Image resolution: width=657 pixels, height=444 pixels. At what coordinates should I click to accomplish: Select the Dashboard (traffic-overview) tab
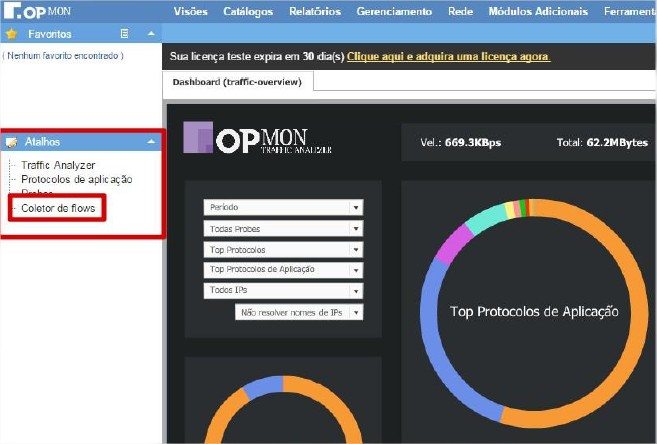click(x=237, y=82)
